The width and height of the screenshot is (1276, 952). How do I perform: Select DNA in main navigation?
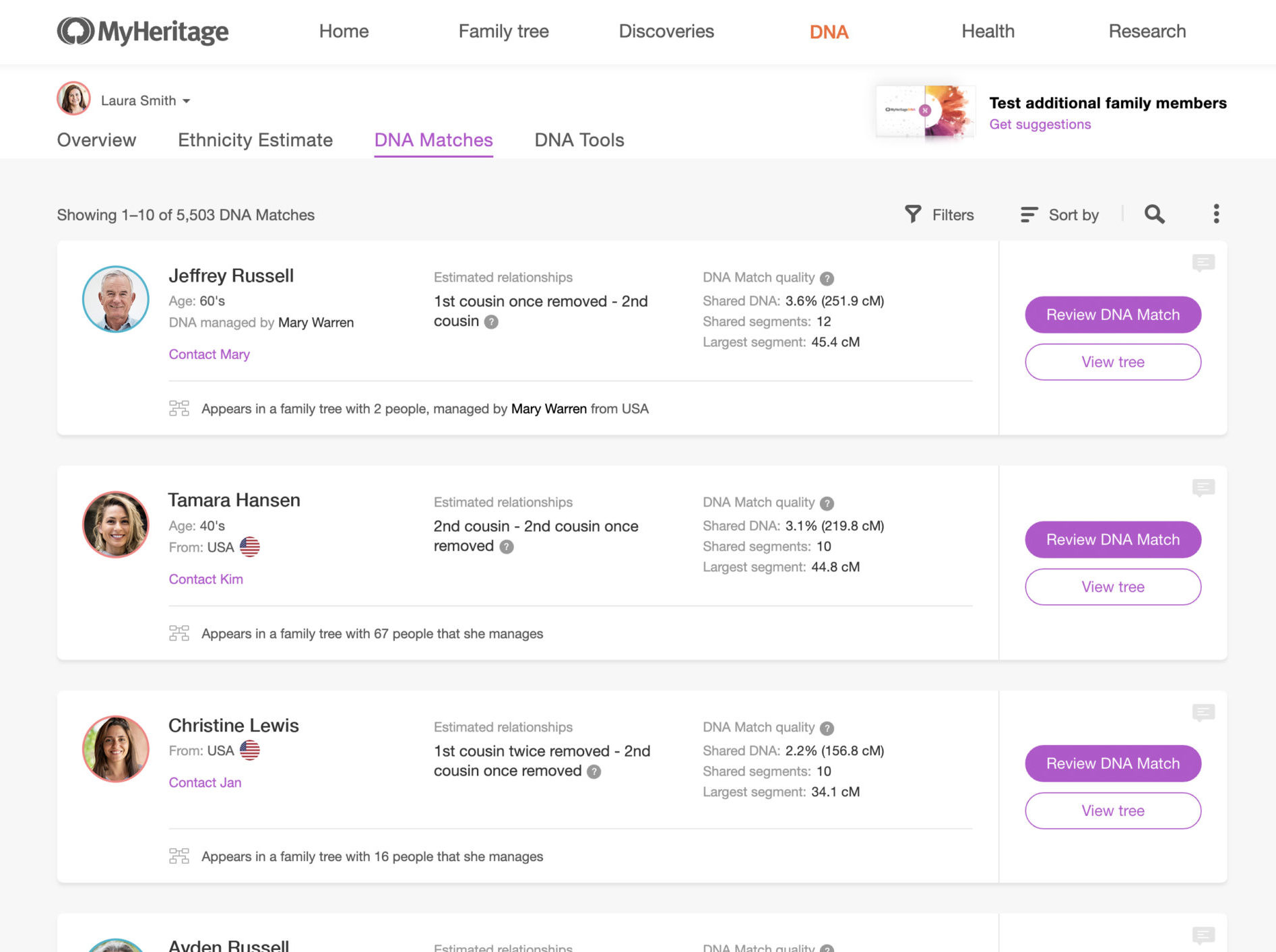(x=829, y=32)
